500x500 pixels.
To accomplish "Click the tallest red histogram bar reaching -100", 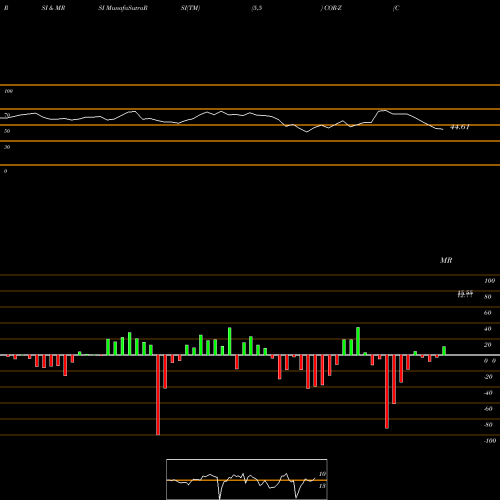I will click(158, 395).
